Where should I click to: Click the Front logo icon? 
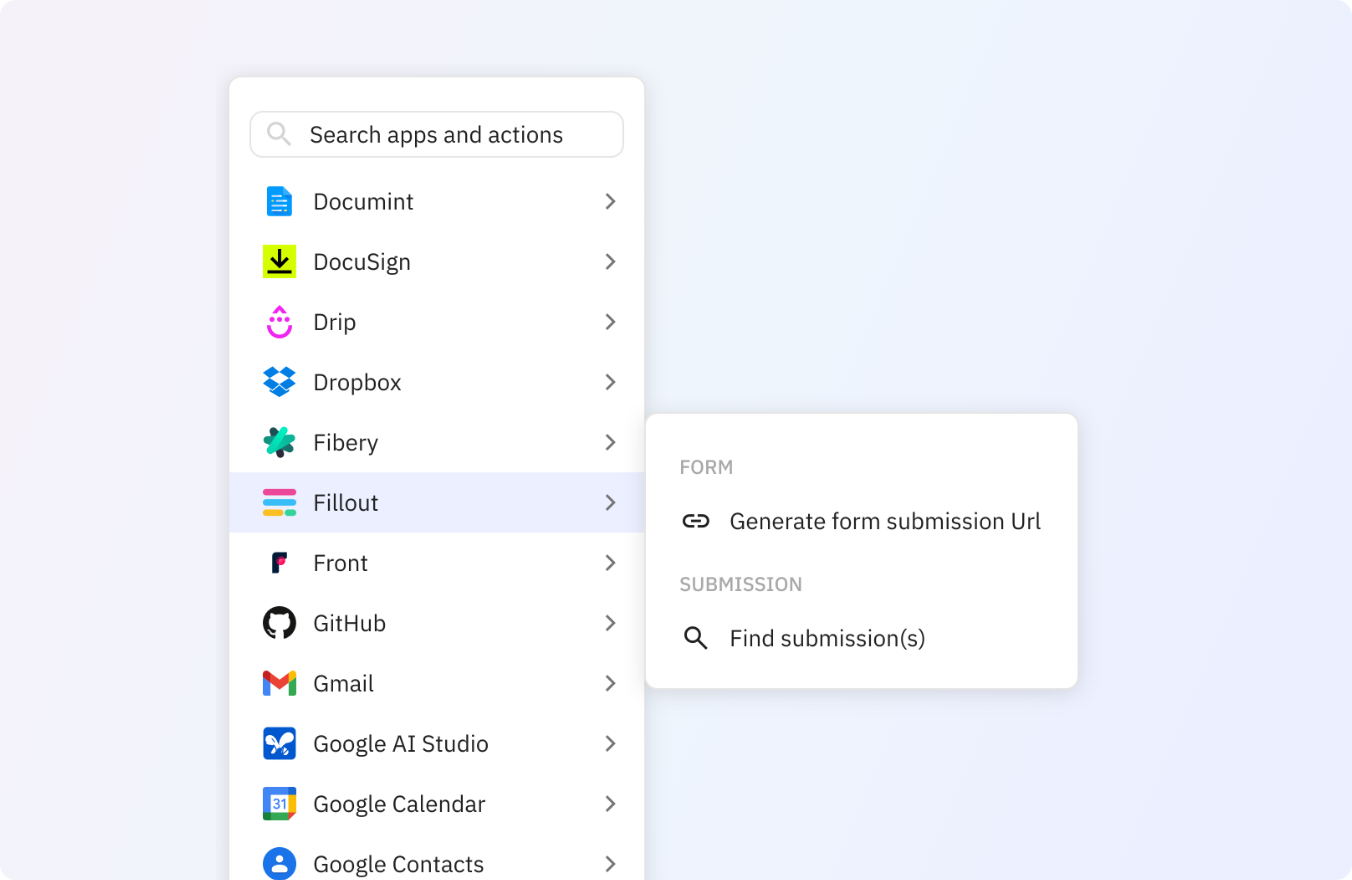coord(279,562)
